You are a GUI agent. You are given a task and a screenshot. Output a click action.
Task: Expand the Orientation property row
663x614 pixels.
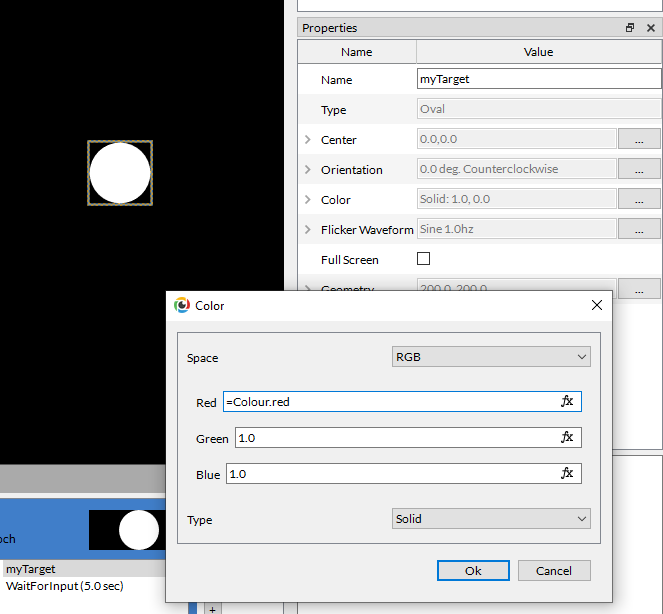(x=308, y=170)
